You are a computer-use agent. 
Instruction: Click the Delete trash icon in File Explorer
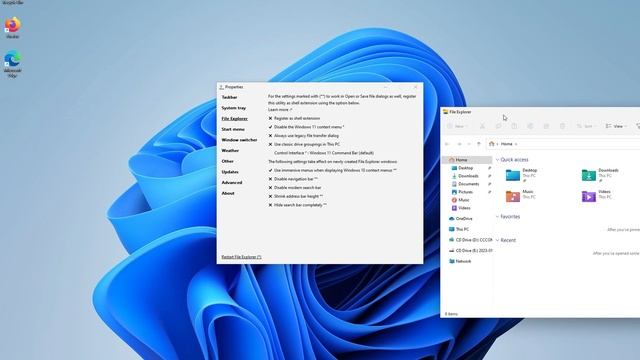tap(562, 126)
